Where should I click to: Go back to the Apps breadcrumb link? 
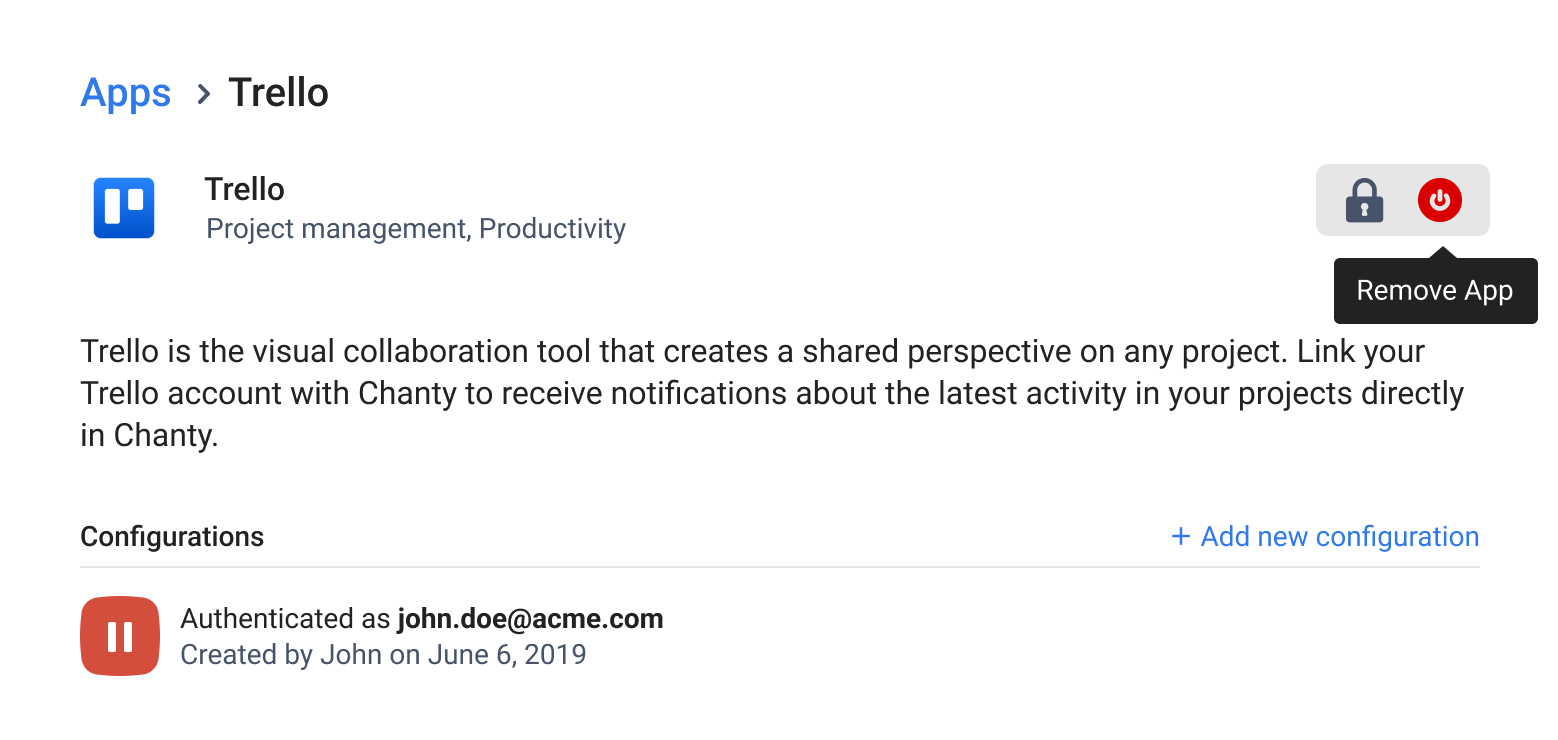(125, 93)
